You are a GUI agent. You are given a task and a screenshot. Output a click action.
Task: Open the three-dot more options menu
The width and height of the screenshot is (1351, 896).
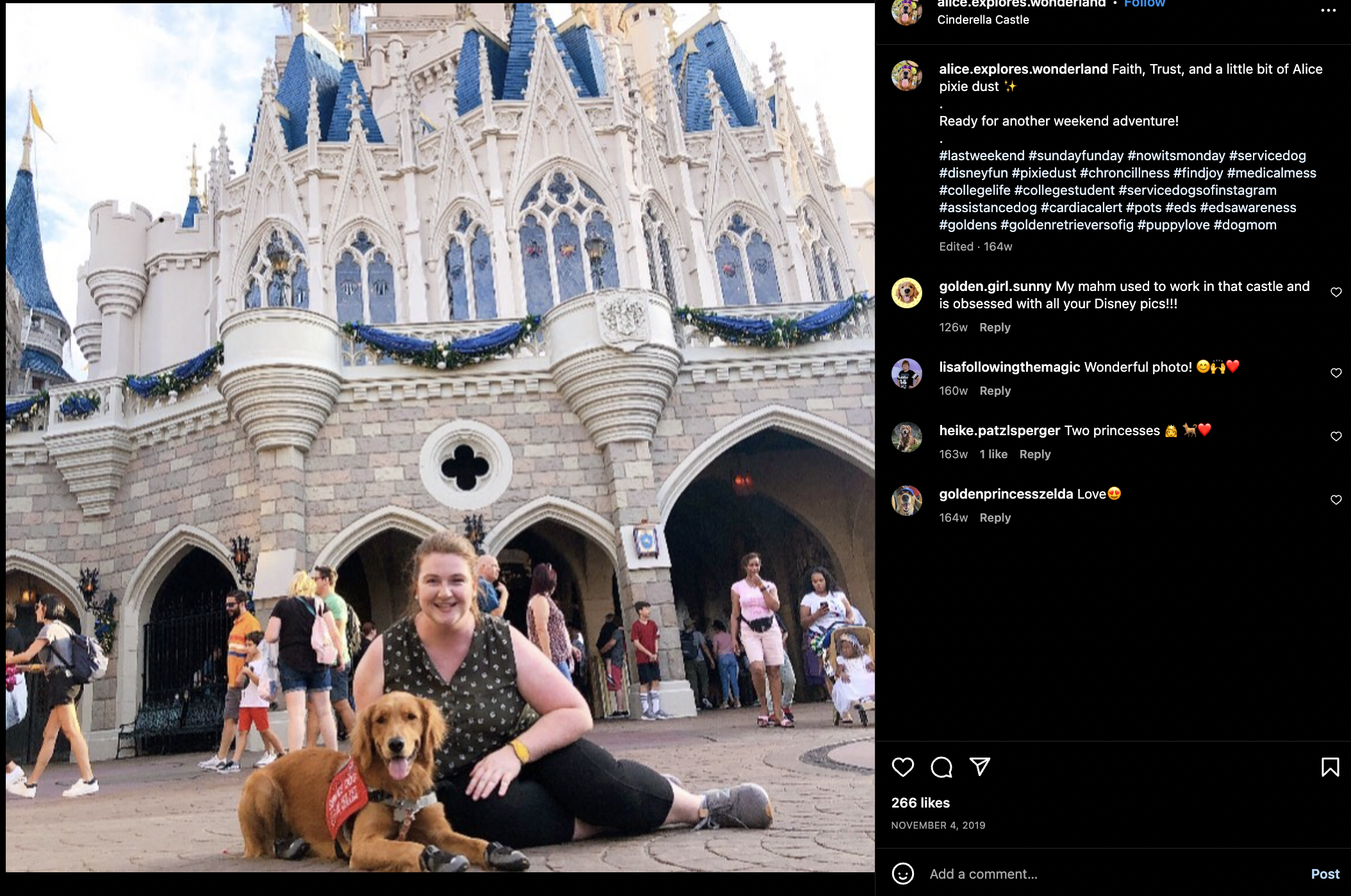1329,10
